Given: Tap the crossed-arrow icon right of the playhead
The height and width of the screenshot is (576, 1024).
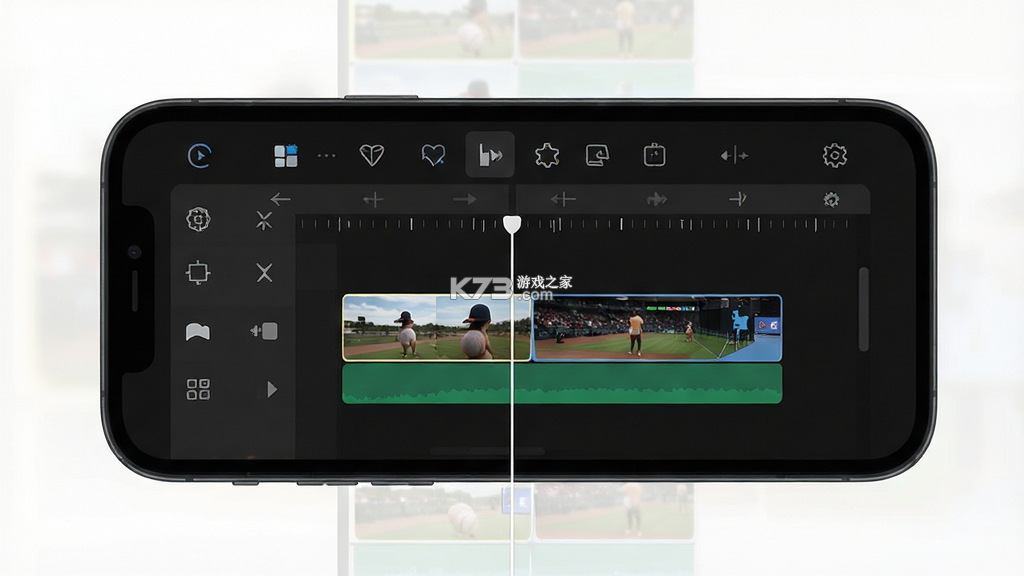Looking at the screenshot, I should pos(563,199).
